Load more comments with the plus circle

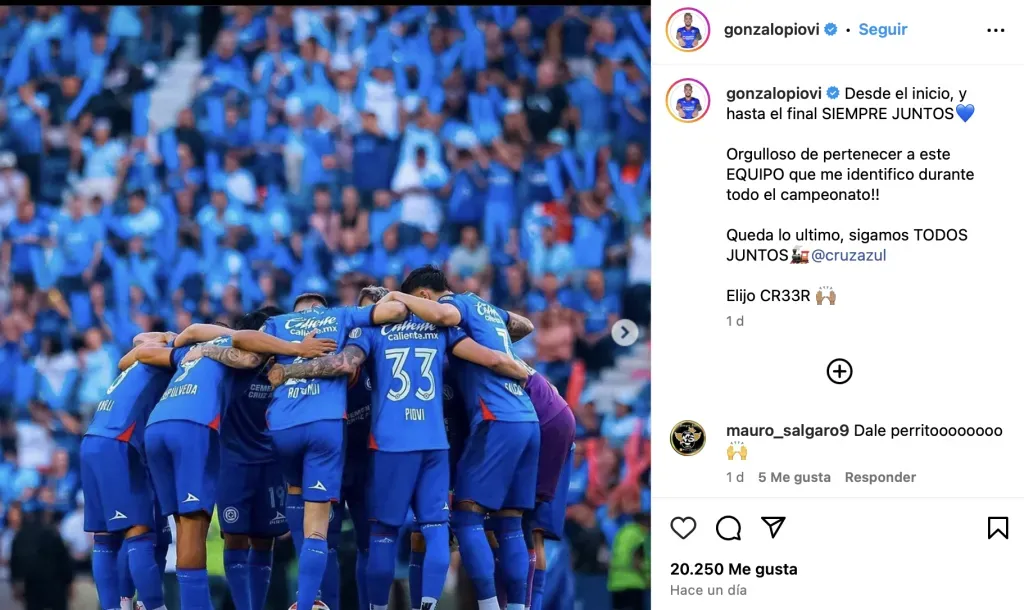click(839, 371)
